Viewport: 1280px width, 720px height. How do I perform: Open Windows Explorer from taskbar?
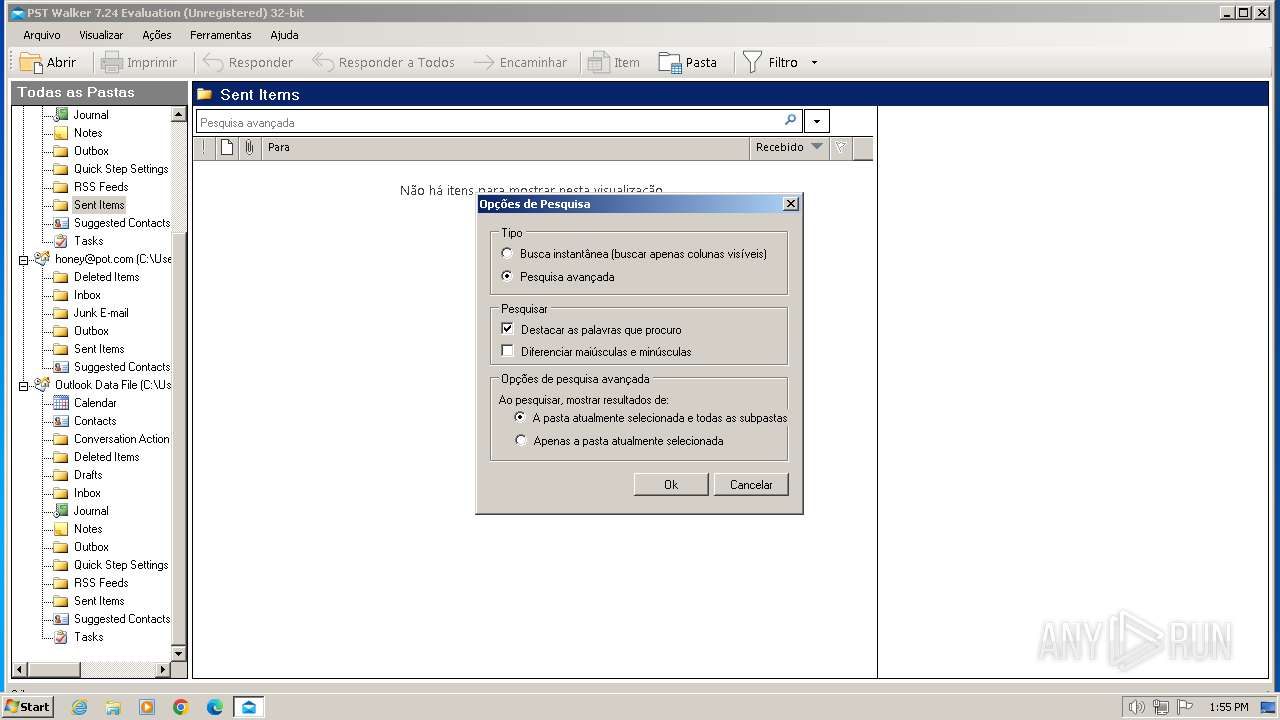coord(113,707)
